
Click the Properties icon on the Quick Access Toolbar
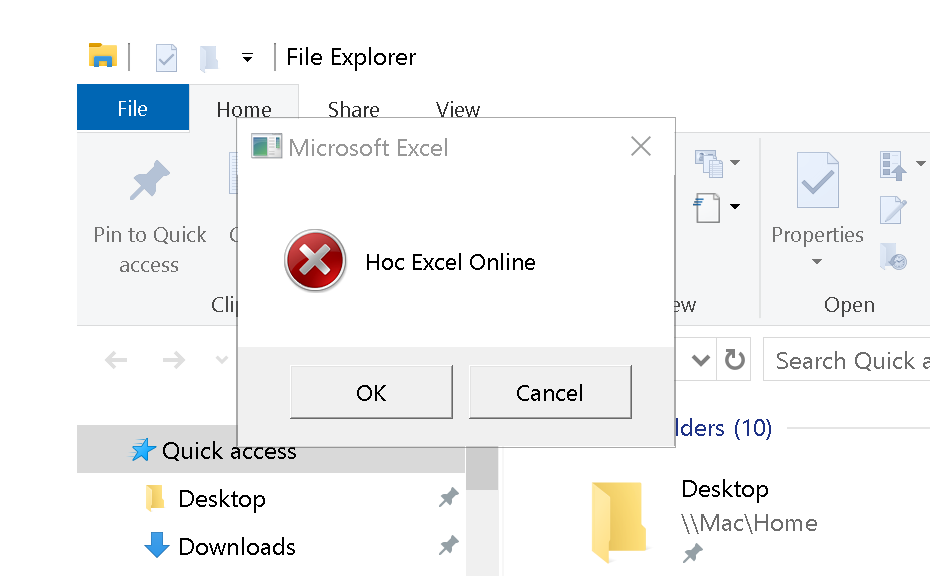point(165,57)
